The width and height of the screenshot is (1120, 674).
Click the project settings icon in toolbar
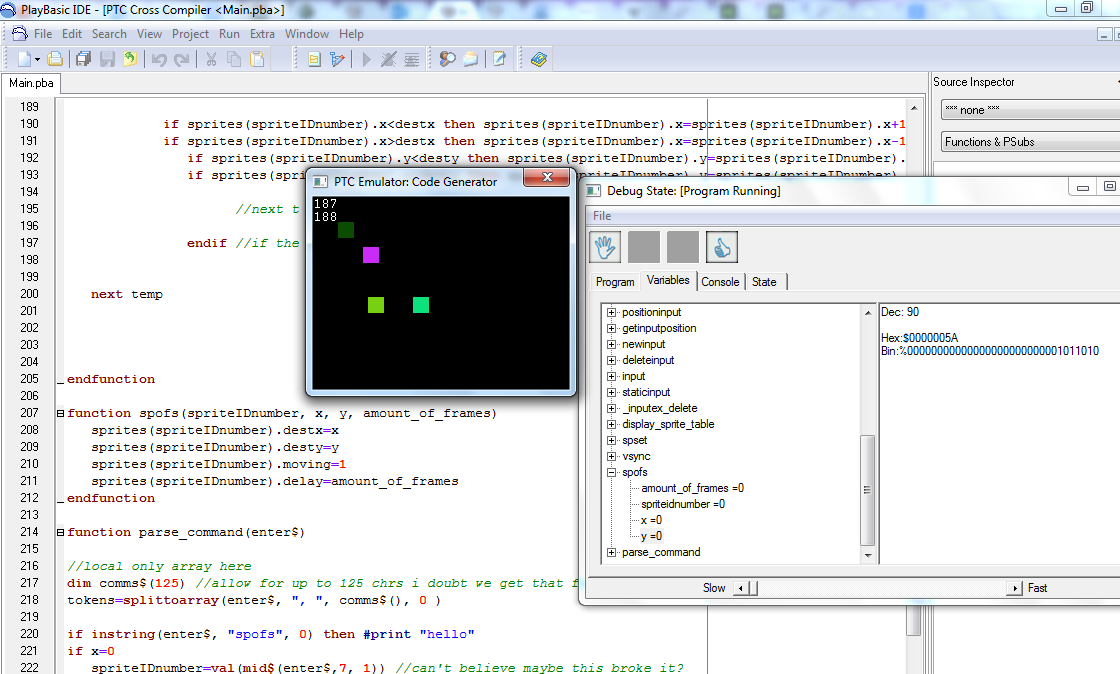tap(314, 59)
